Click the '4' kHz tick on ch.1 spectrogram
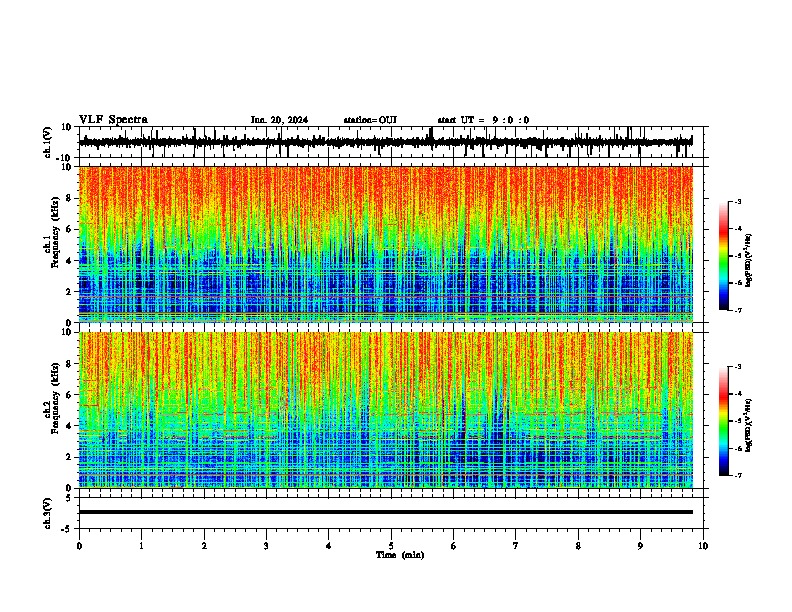 click(x=69, y=261)
